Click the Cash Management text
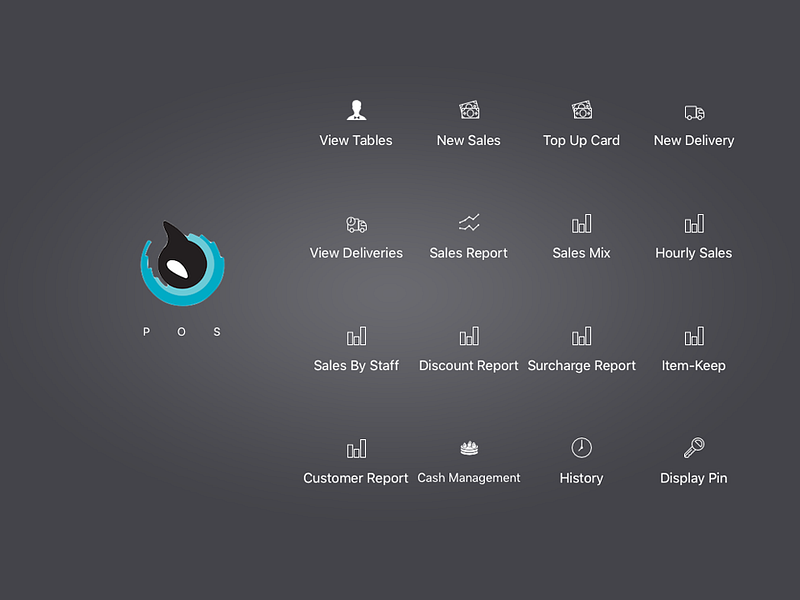Viewport: 800px width, 600px height. click(469, 478)
